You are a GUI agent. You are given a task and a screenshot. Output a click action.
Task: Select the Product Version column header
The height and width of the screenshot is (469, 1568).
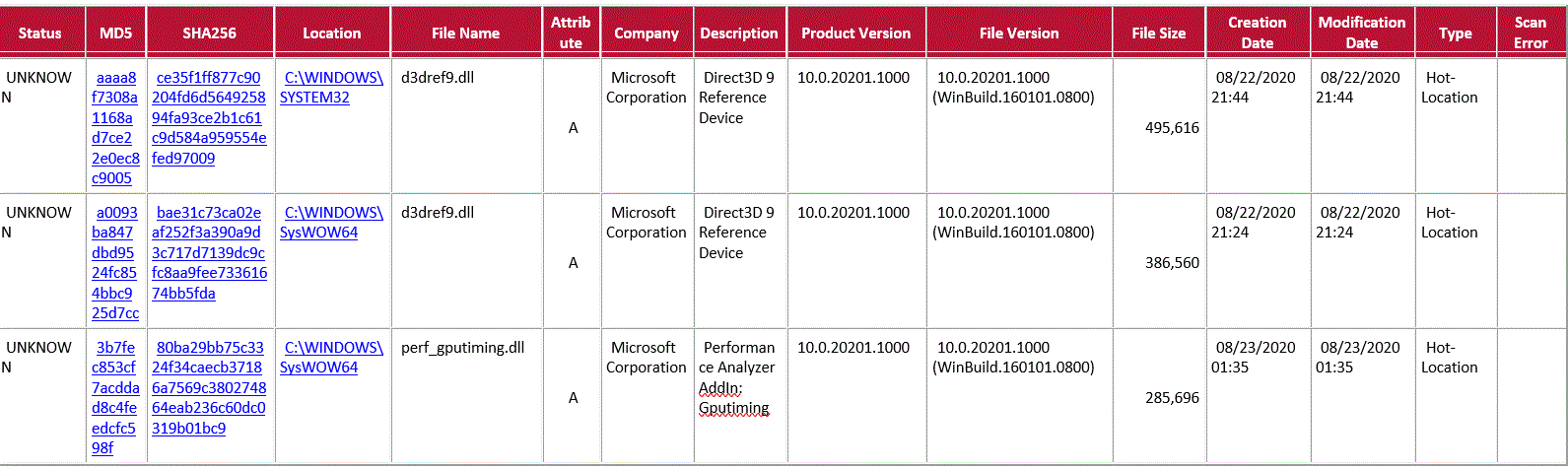pyautogui.click(x=855, y=33)
